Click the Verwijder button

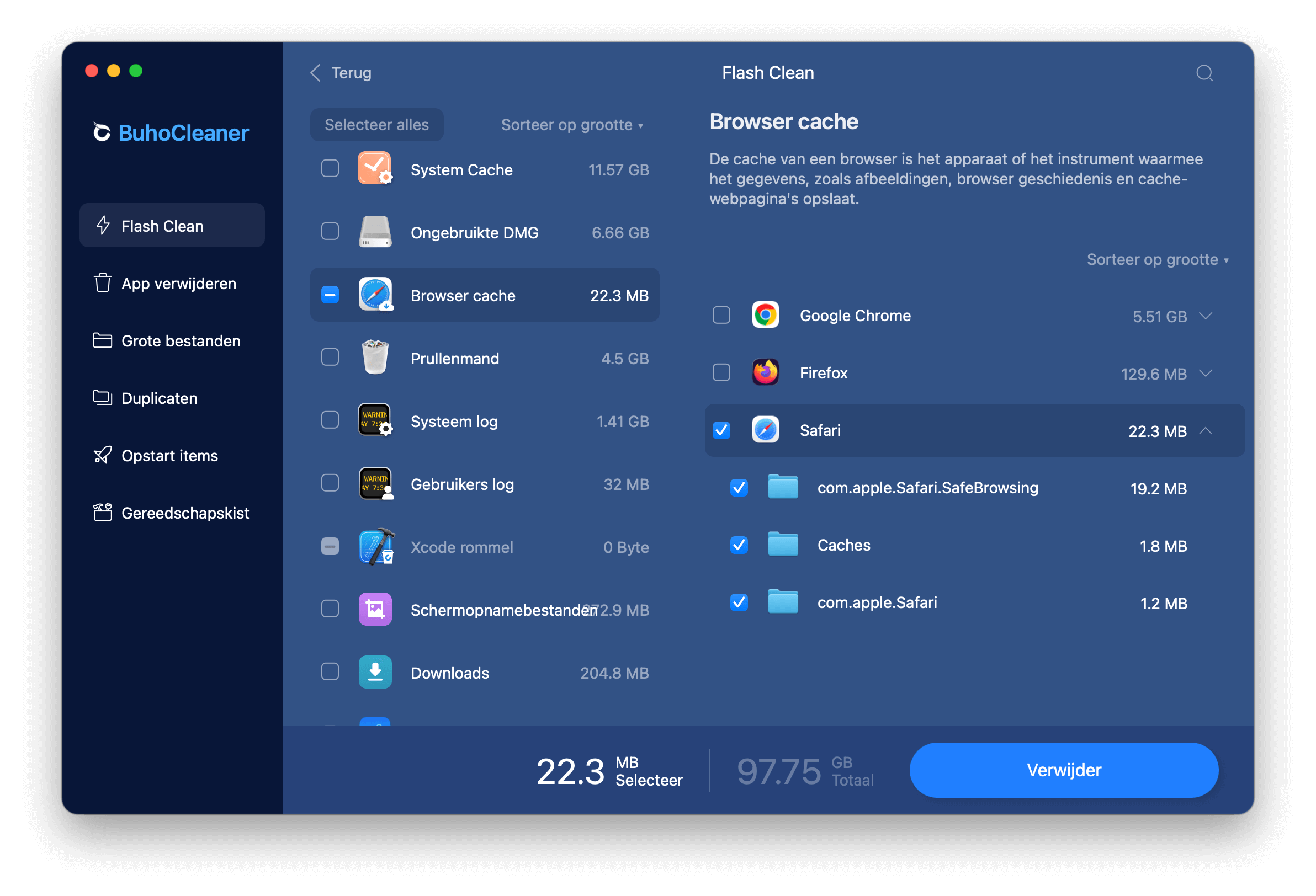(1063, 770)
